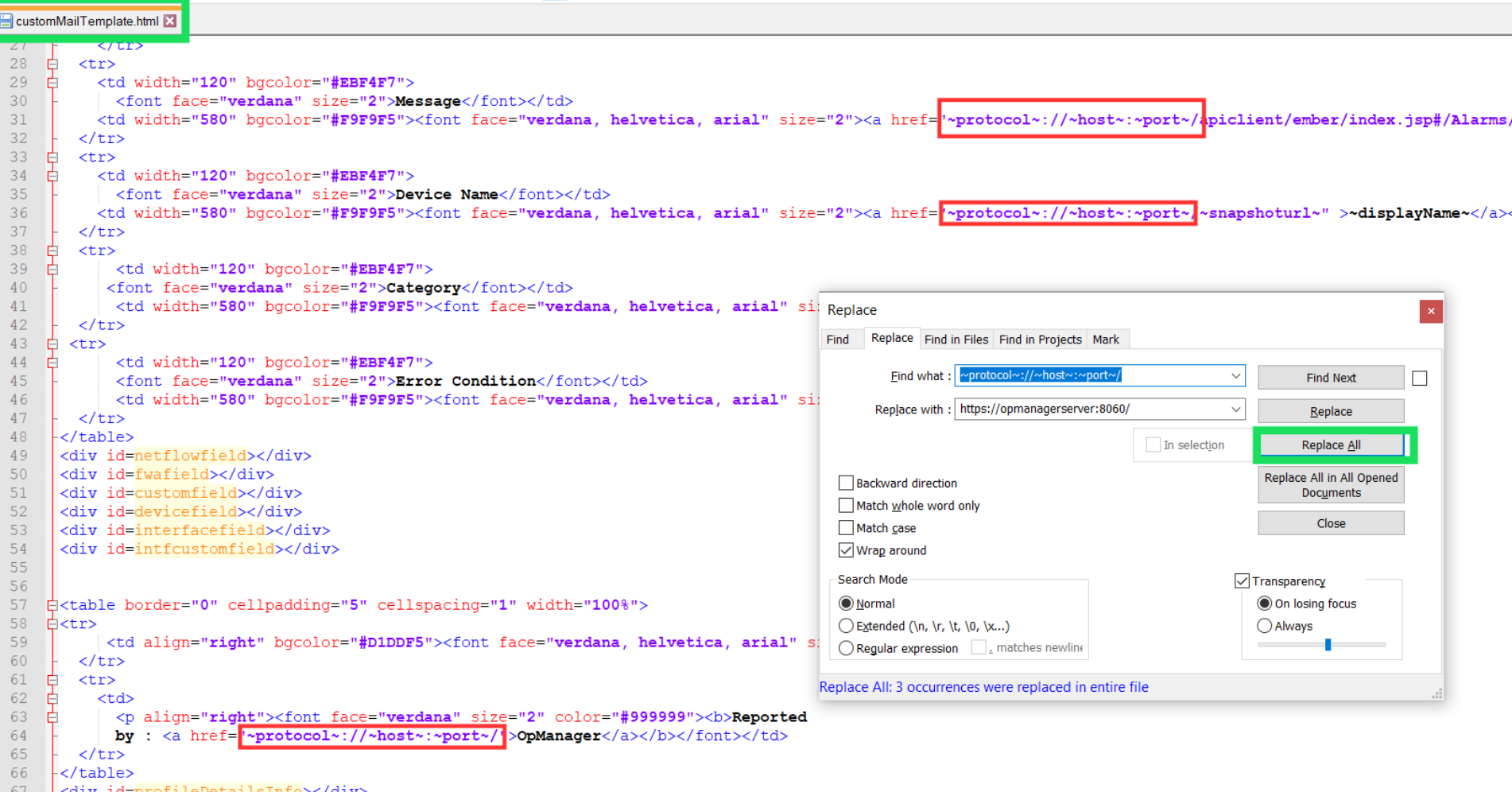Close the customMailTemplate.html tab via its X icon
Image resolution: width=1512 pixels, height=792 pixels.
click(x=170, y=21)
